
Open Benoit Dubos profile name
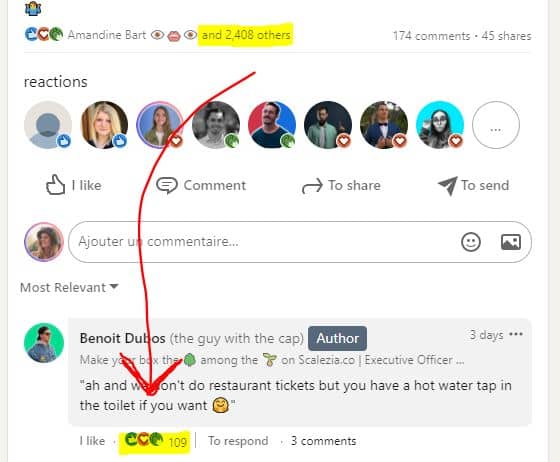(122, 338)
